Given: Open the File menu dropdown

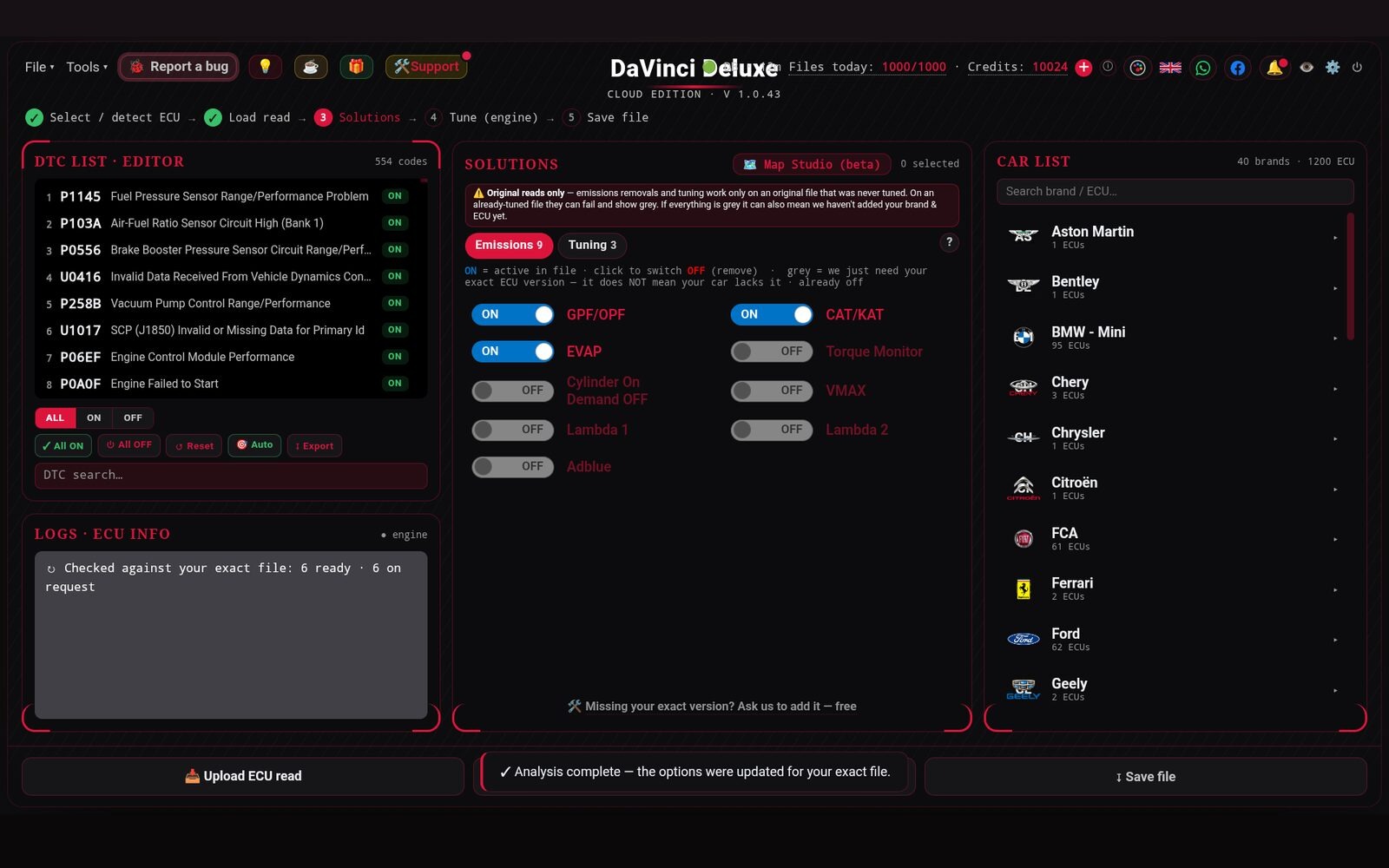Looking at the screenshot, I should pos(39,67).
